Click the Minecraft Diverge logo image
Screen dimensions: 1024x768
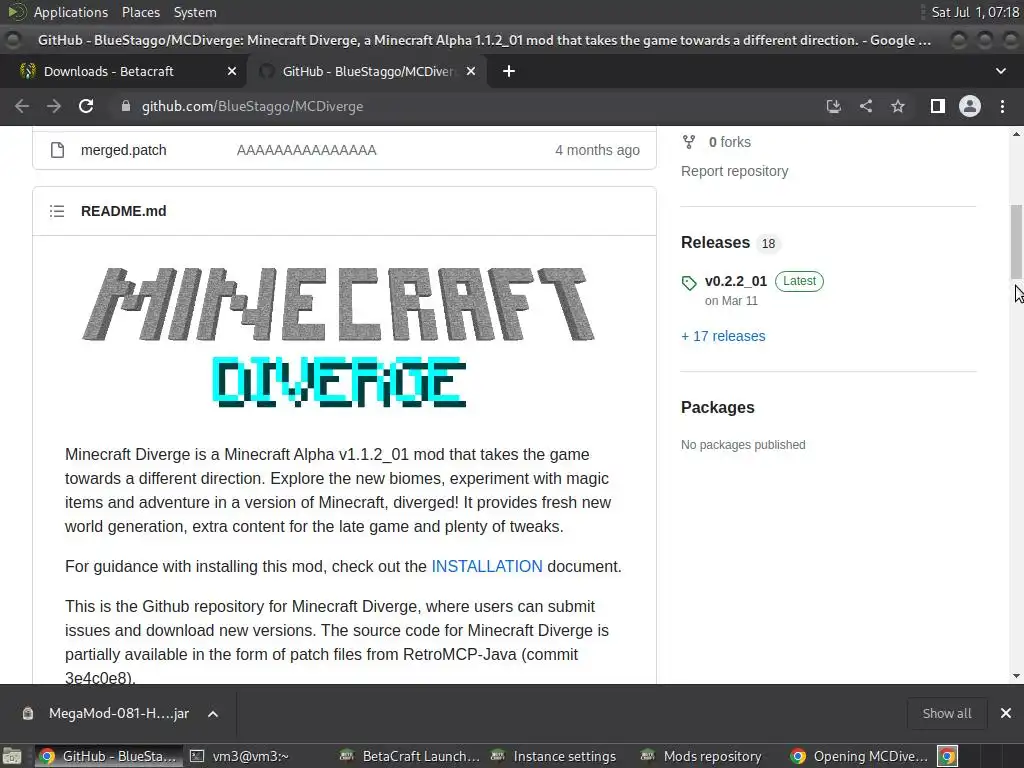338,338
